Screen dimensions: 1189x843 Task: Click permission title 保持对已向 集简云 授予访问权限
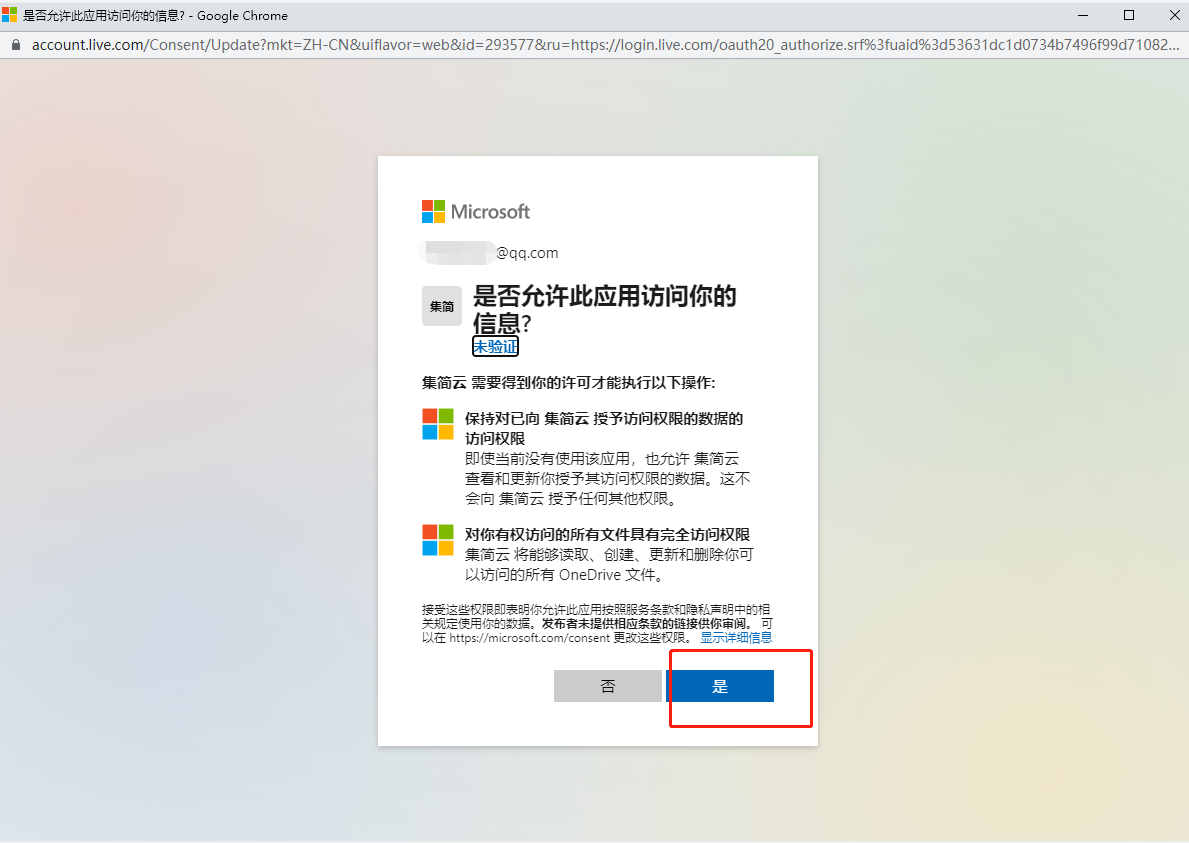coord(604,428)
